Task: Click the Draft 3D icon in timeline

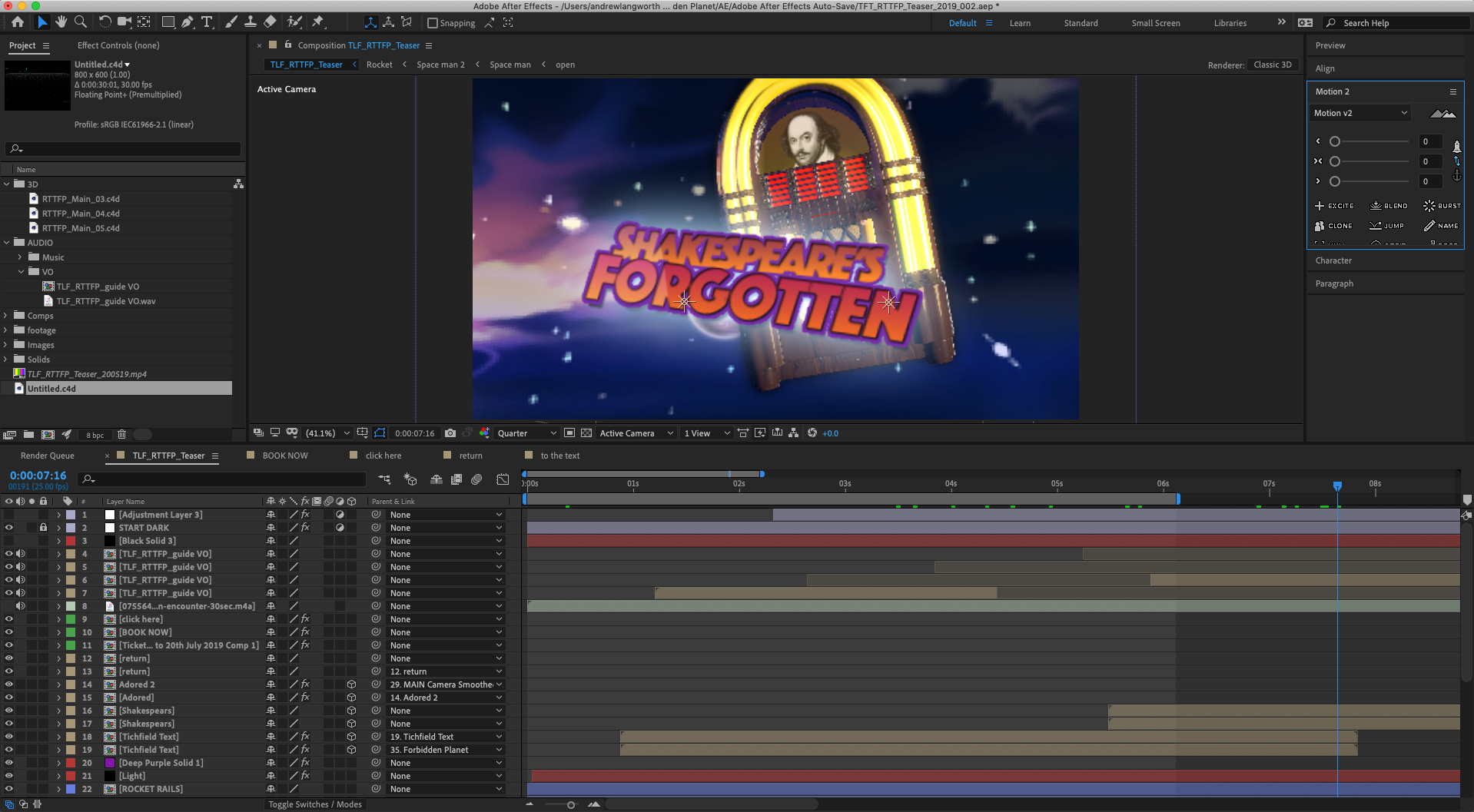Action: coord(410,479)
